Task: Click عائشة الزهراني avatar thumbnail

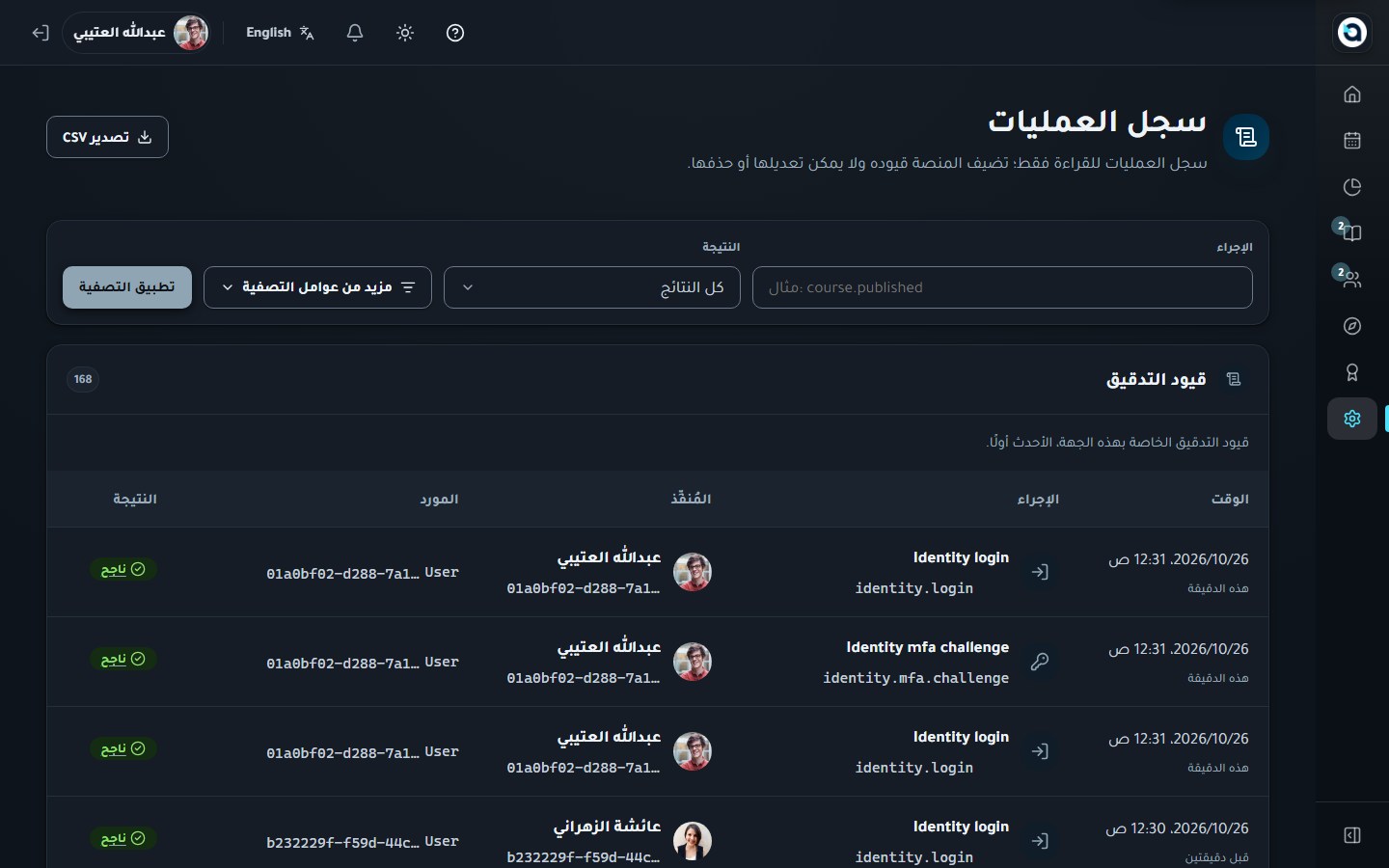Action: [x=693, y=841]
